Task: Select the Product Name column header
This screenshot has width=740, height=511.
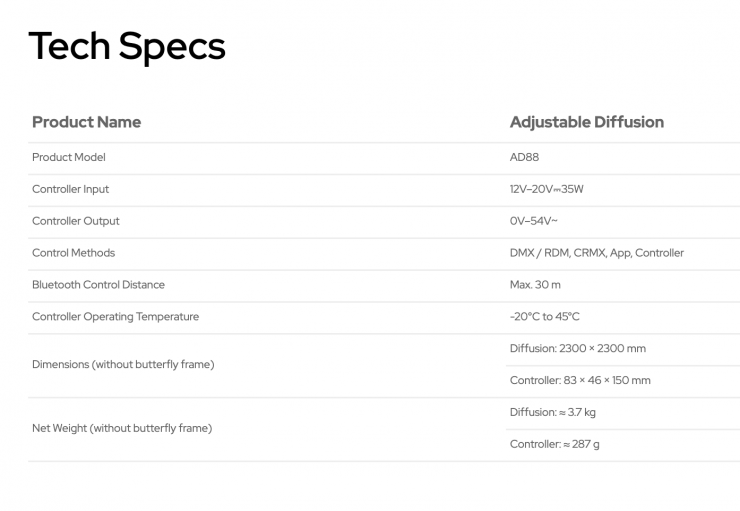Action: tap(86, 122)
